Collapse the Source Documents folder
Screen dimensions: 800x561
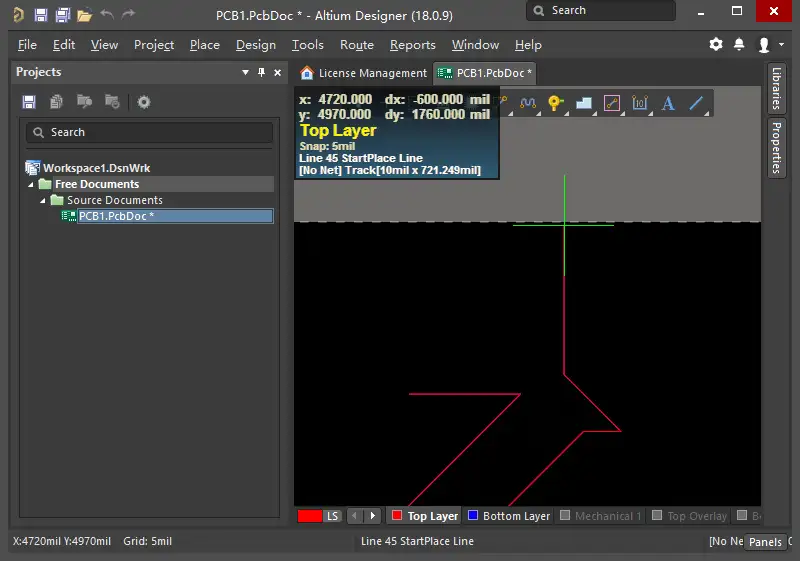click(x=43, y=201)
